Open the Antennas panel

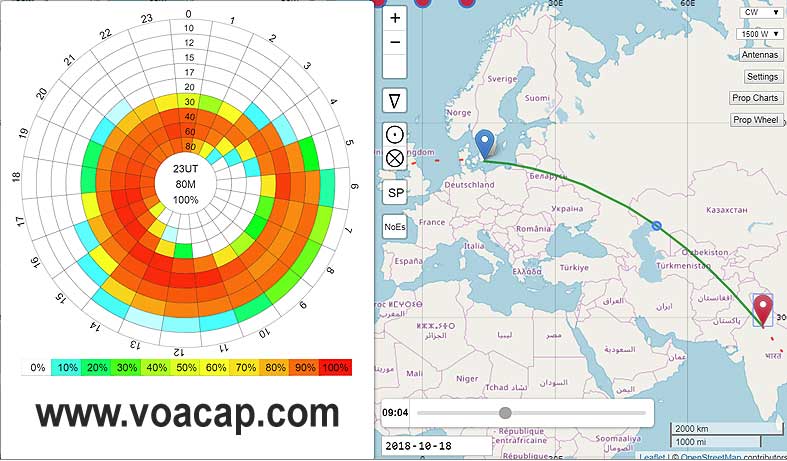[x=760, y=55]
